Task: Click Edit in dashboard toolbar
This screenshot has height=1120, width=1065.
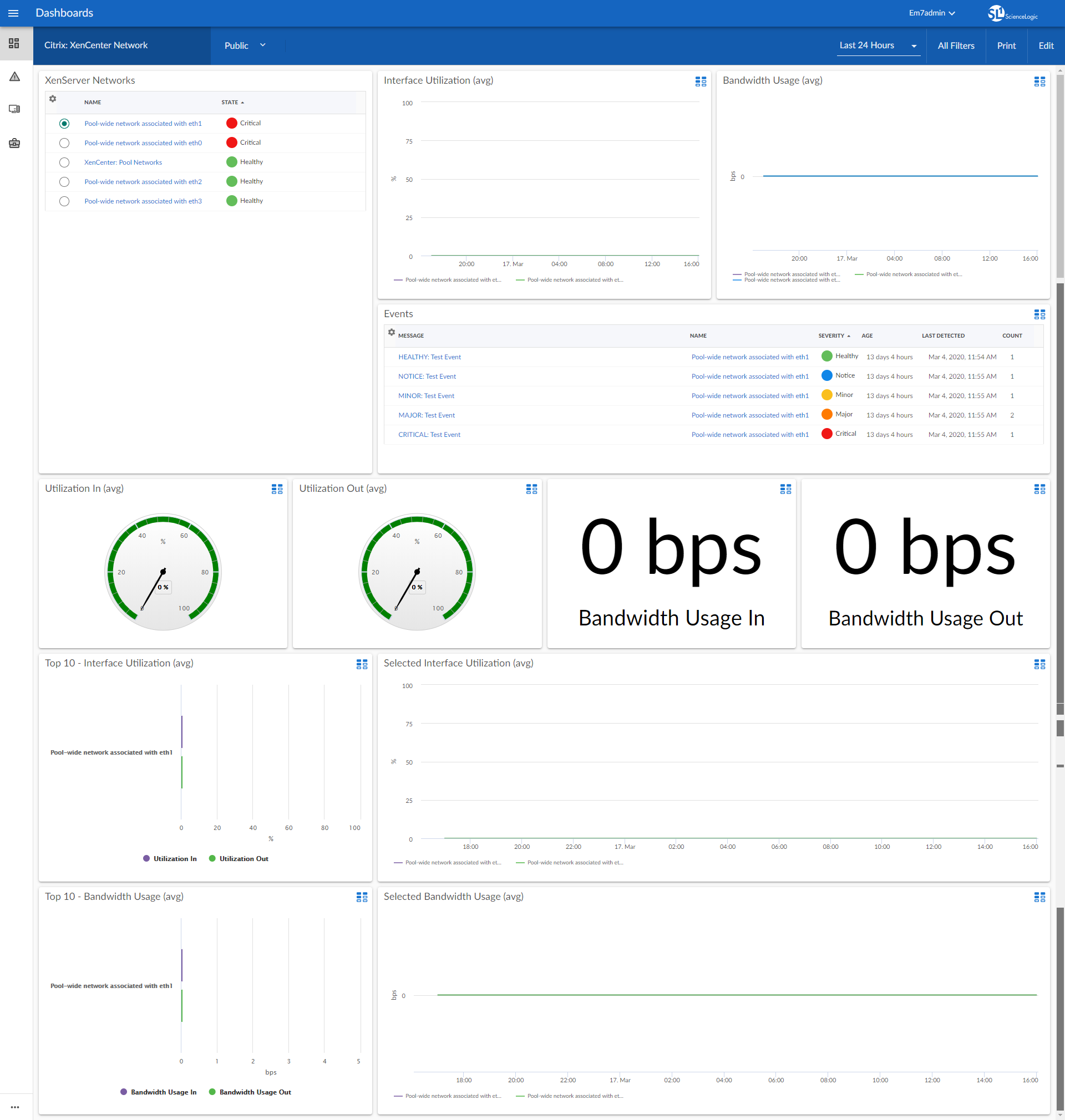Action: pos(1046,45)
